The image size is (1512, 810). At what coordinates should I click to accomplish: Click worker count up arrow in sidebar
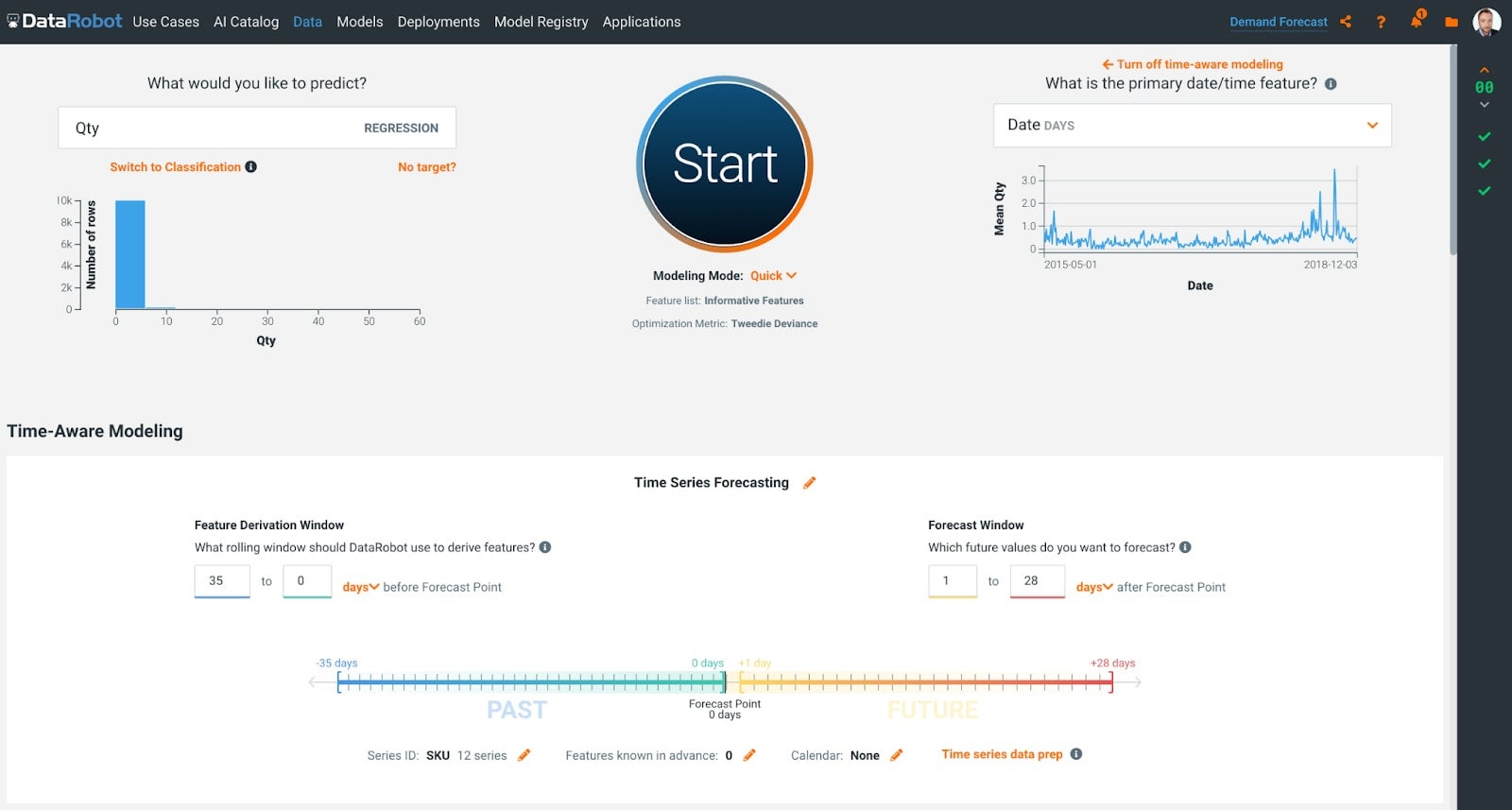1485,70
